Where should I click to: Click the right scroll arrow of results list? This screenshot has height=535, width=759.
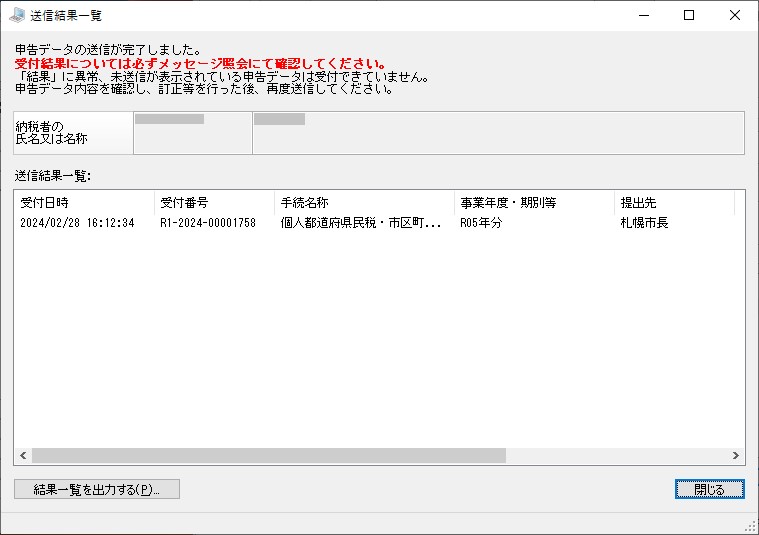tap(736, 455)
